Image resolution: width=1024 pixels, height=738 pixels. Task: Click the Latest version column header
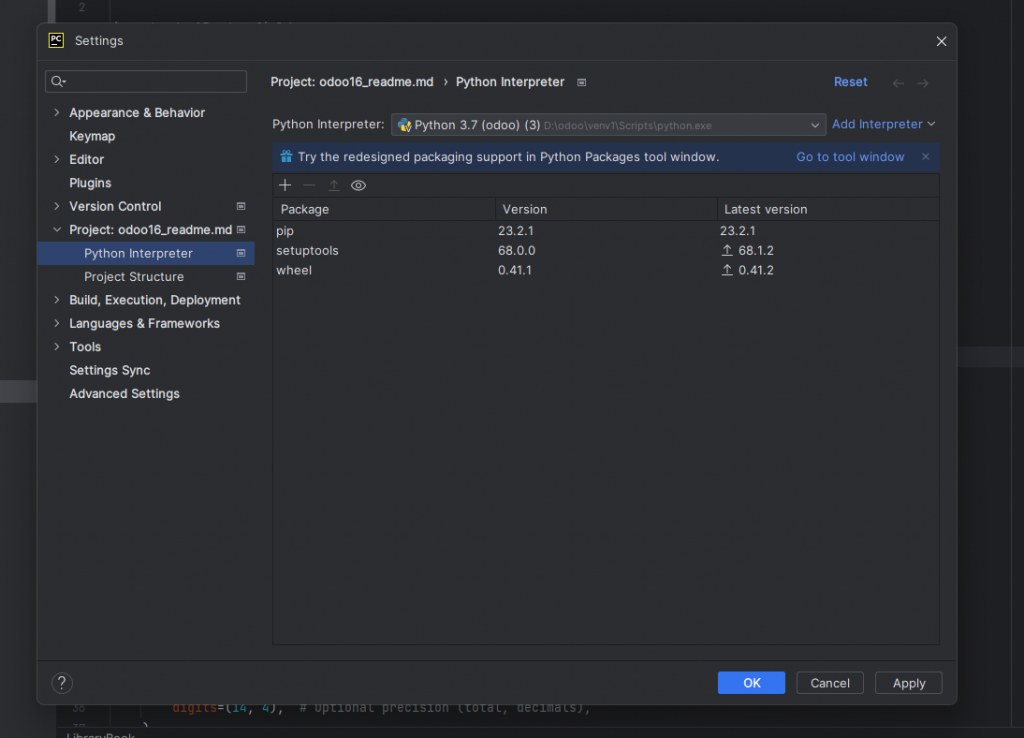click(x=828, y=210)
